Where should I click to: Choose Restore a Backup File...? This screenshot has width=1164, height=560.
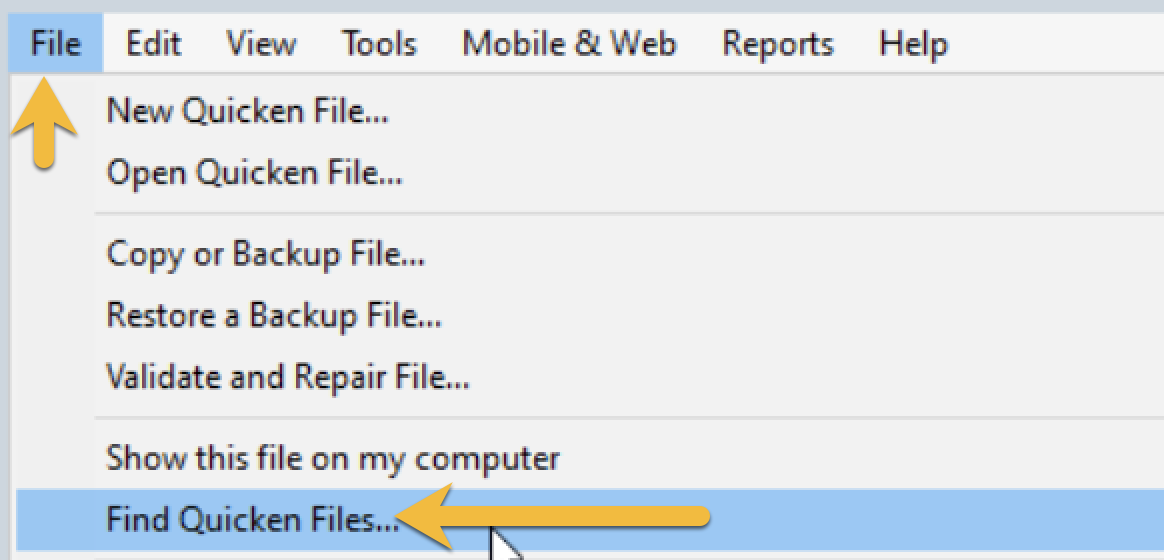click(274, 316)
